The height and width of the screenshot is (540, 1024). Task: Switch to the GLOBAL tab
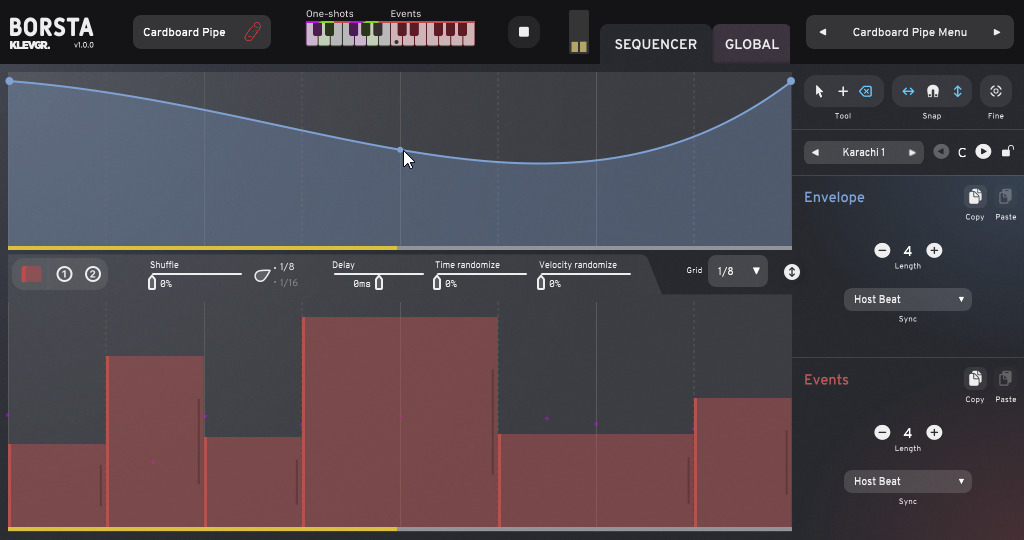[752, 44]
